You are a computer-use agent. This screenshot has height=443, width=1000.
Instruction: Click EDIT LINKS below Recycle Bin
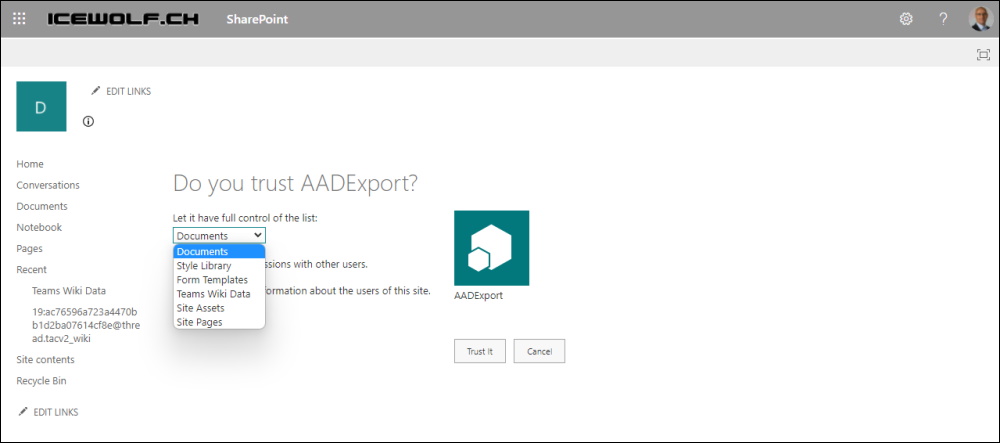coord(48,412)
